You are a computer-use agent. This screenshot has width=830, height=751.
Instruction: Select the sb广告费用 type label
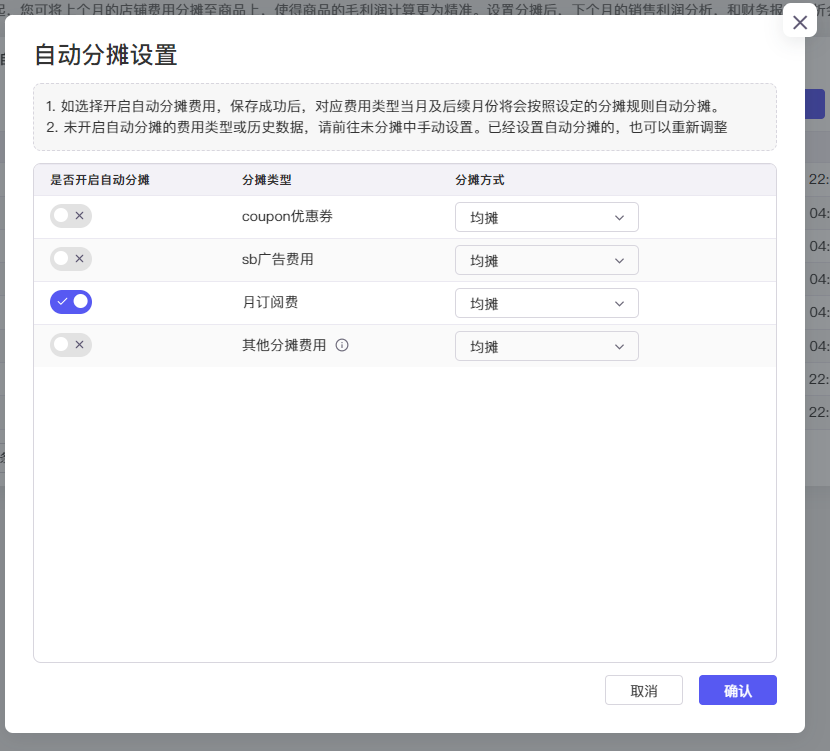pyautogui.click(x=278, y=259)
